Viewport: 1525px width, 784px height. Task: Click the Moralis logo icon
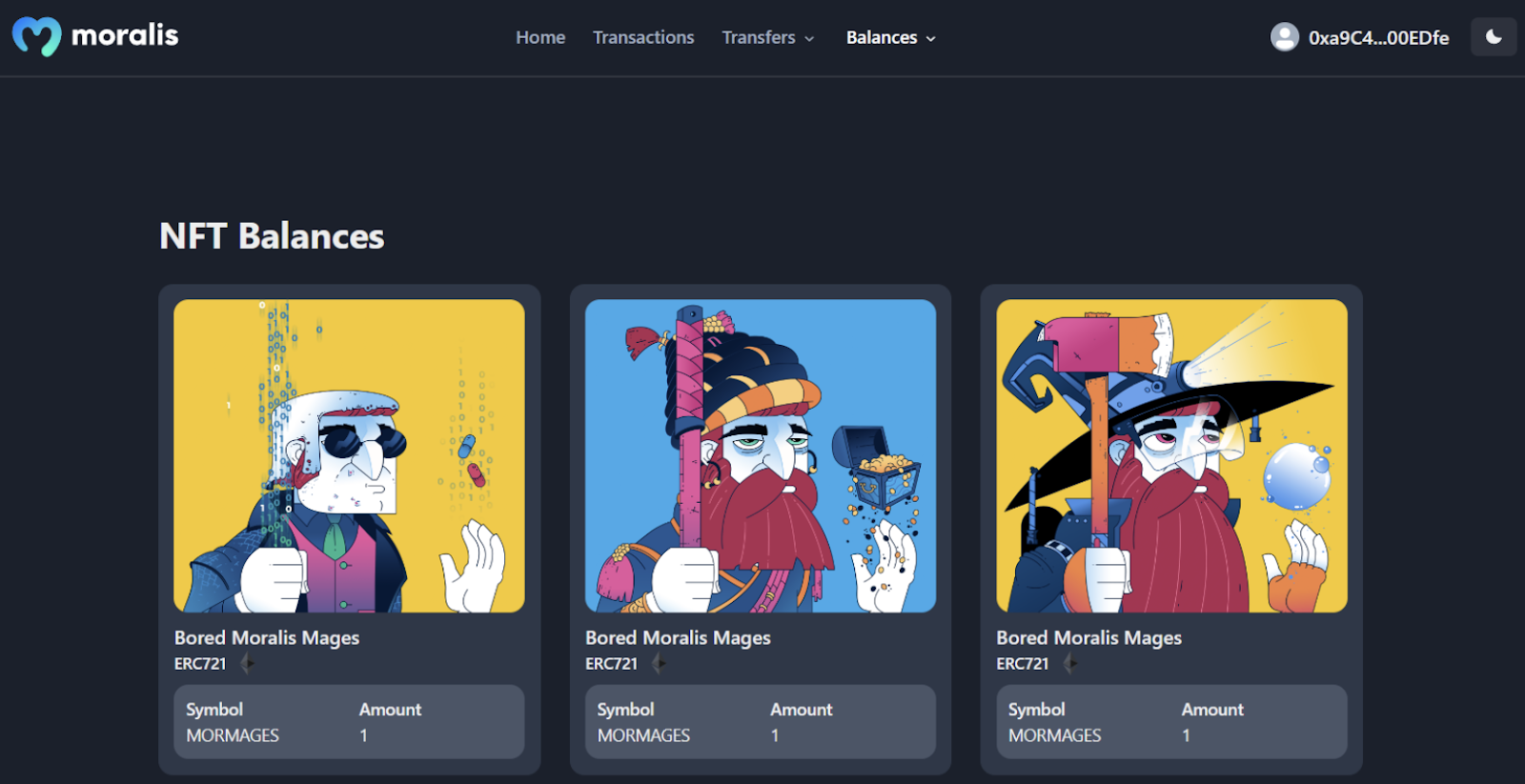tap(36, 37)
